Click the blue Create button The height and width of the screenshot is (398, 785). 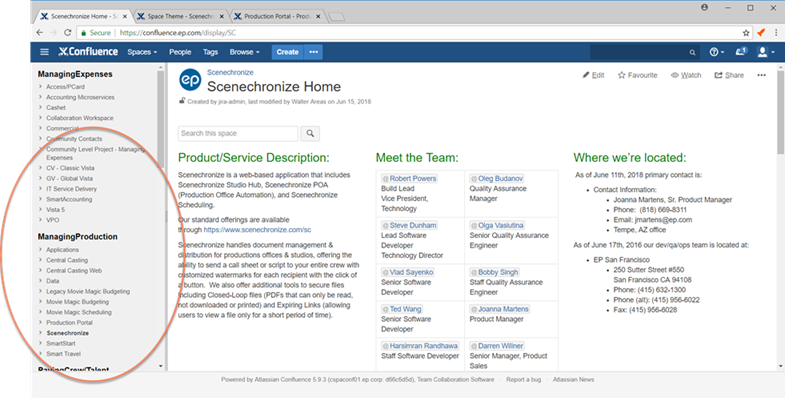287,52
